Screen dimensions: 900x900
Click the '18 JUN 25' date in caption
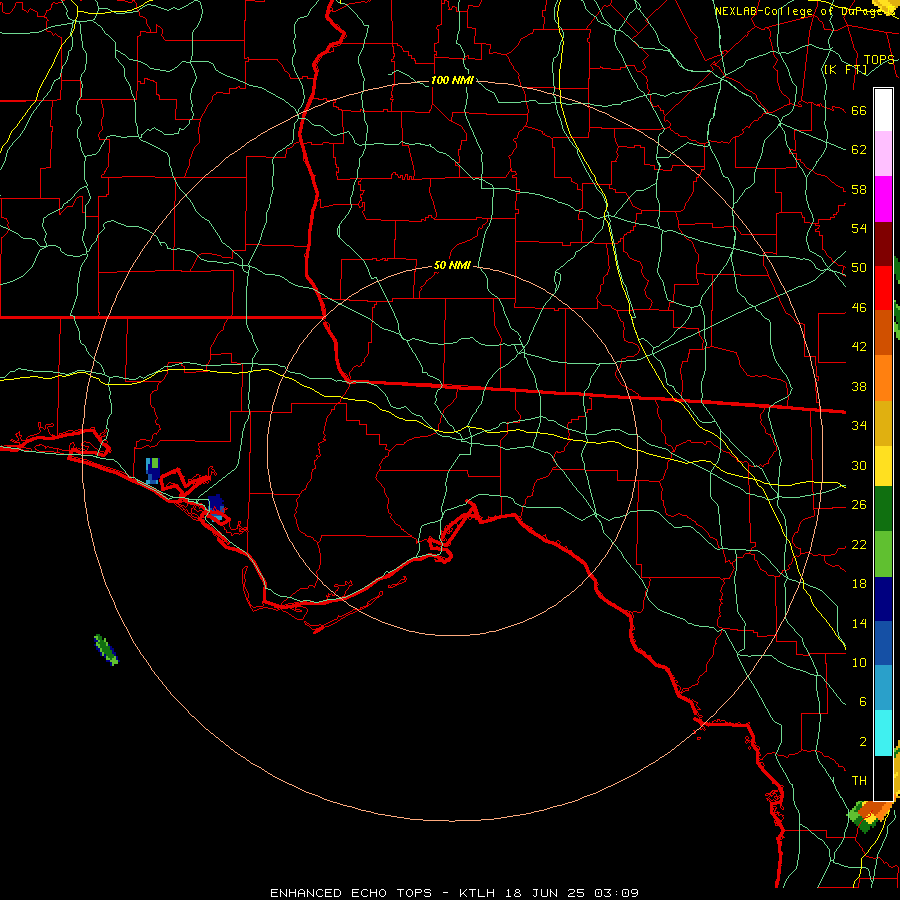pos(545,893)
